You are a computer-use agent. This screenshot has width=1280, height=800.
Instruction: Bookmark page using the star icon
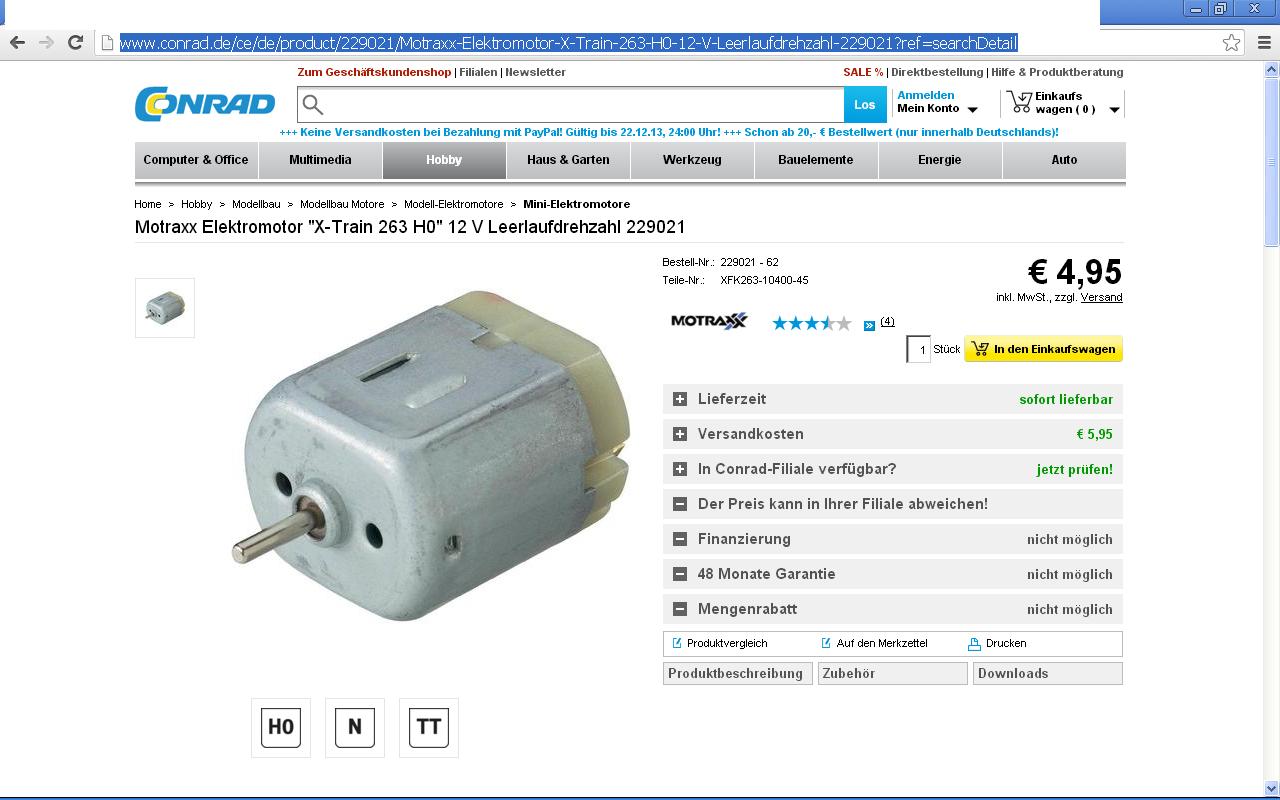1232,42
